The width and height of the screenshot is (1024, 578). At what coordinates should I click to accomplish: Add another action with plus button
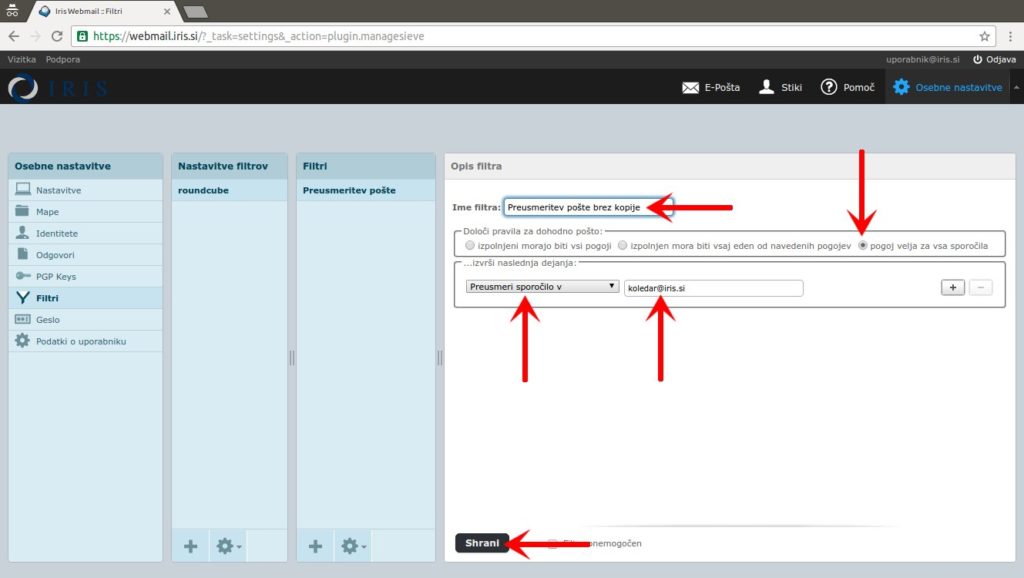click(952, 287)
